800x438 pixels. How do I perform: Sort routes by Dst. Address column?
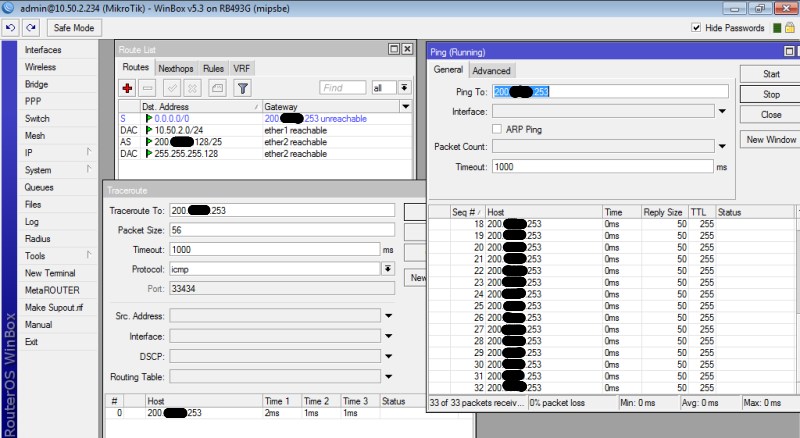tap(201, 107)
